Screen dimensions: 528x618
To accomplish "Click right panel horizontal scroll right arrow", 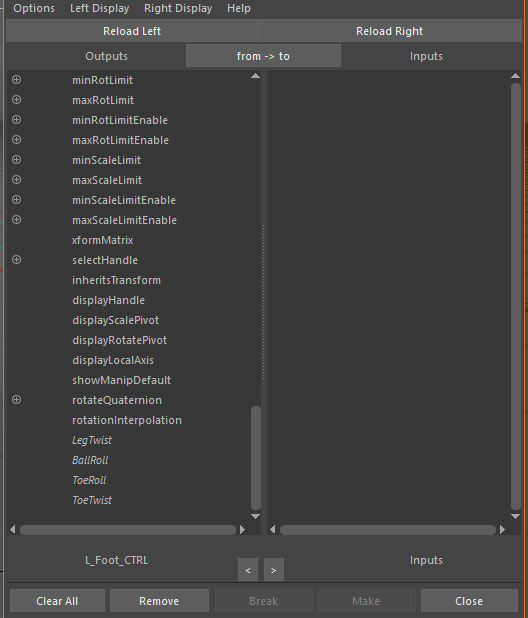I will 502,530.
